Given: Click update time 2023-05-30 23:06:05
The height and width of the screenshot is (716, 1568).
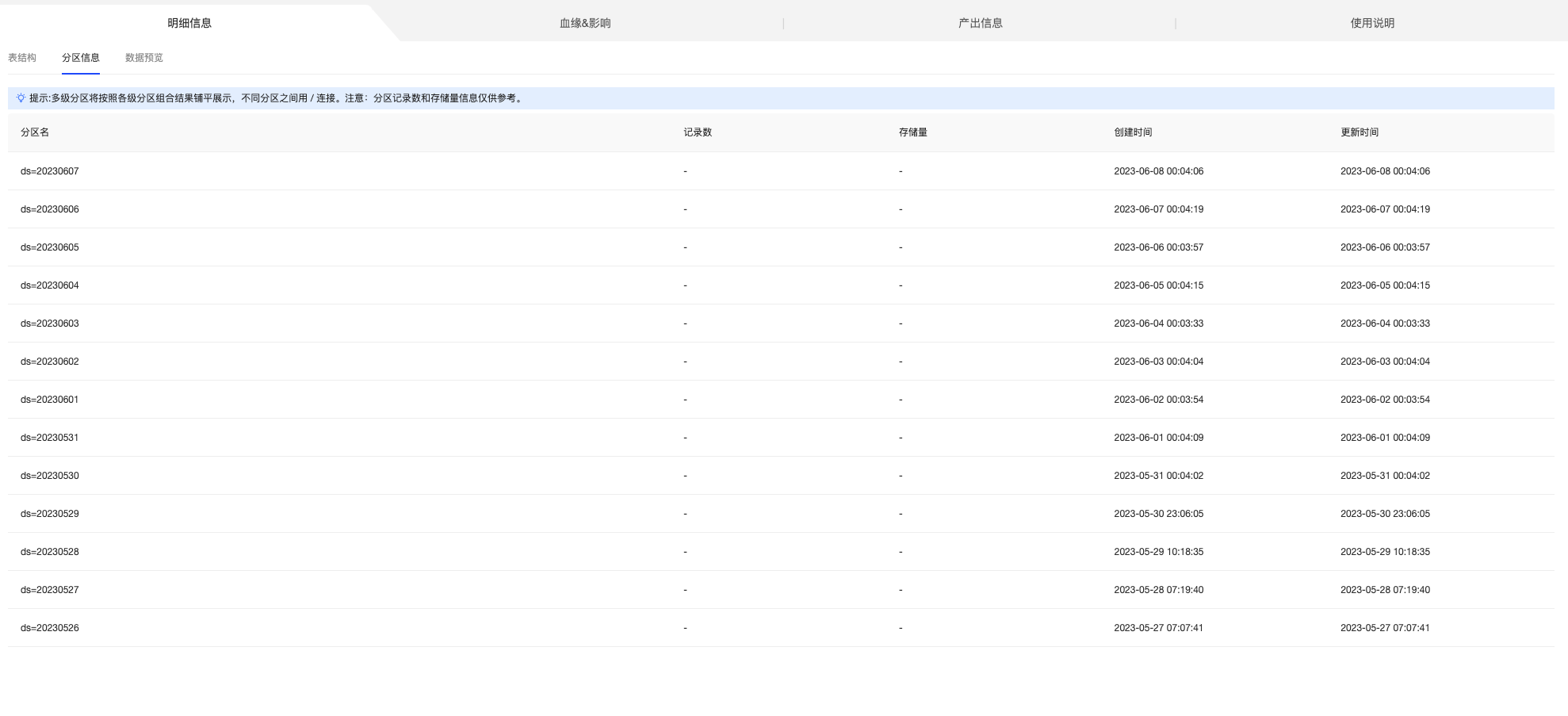Looking at the screenshot, I should tap(1385, 514).
